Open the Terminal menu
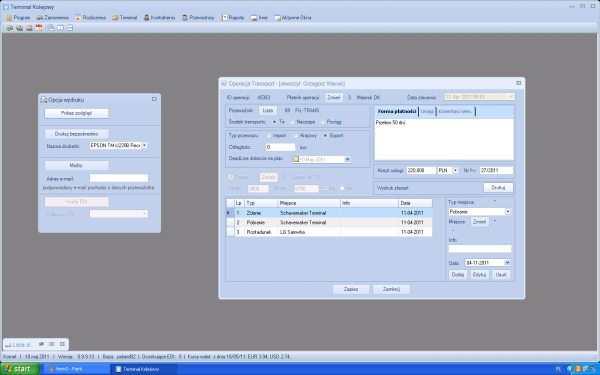This screenshot has width=600, height=375. pyautogui.click(x=124, y=18)
